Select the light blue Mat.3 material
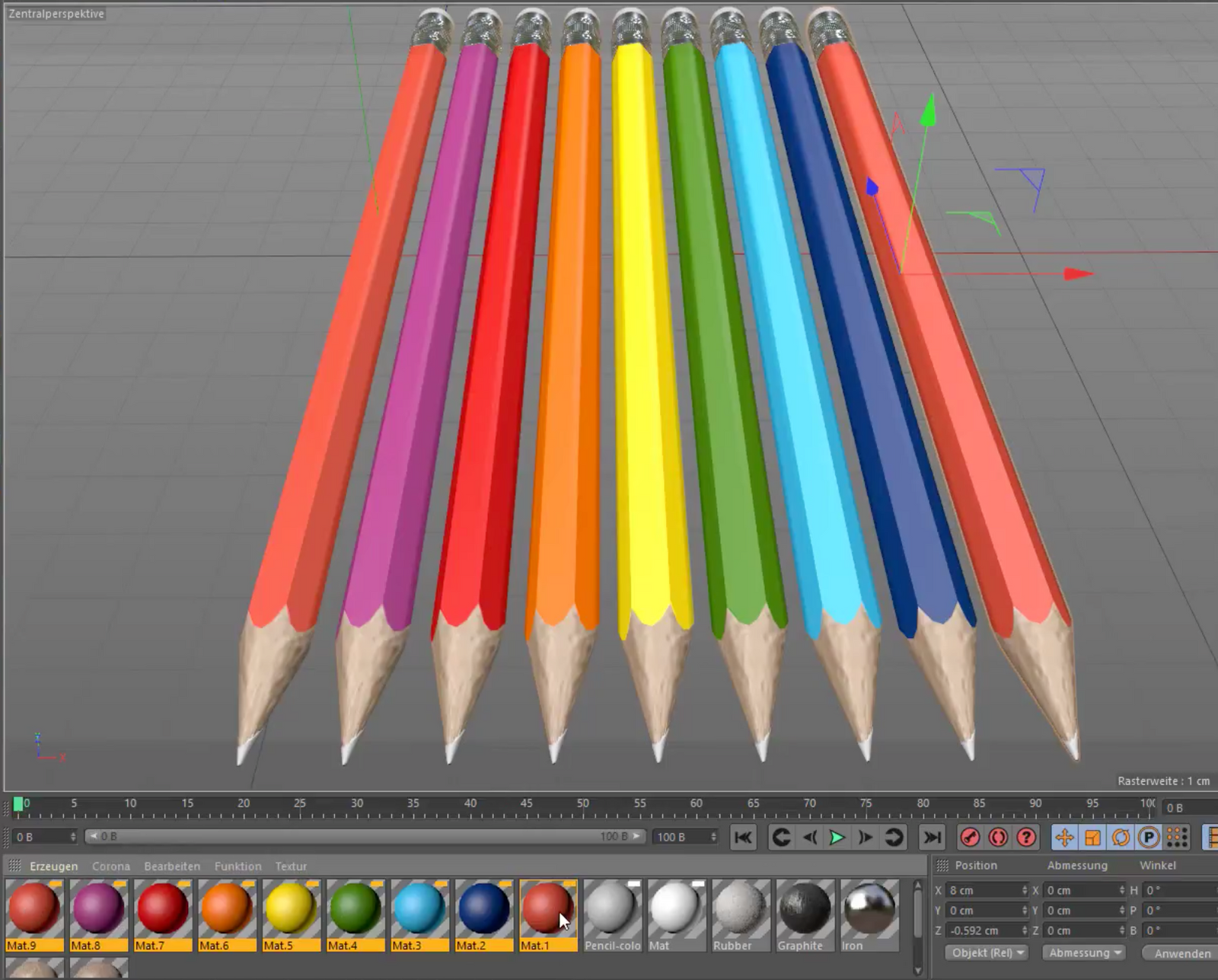Screen dimensions: 1218x980 tap(420, 915)
